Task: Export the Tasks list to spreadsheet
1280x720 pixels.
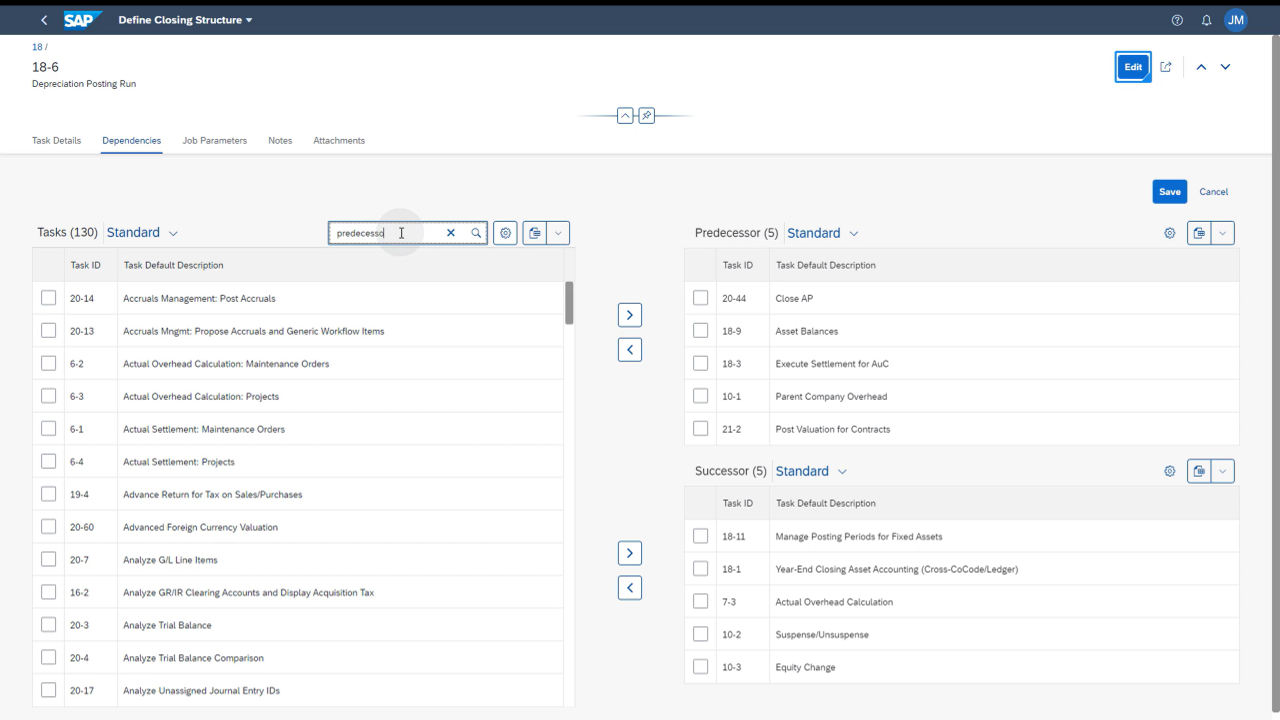Action: coord(535,232)
